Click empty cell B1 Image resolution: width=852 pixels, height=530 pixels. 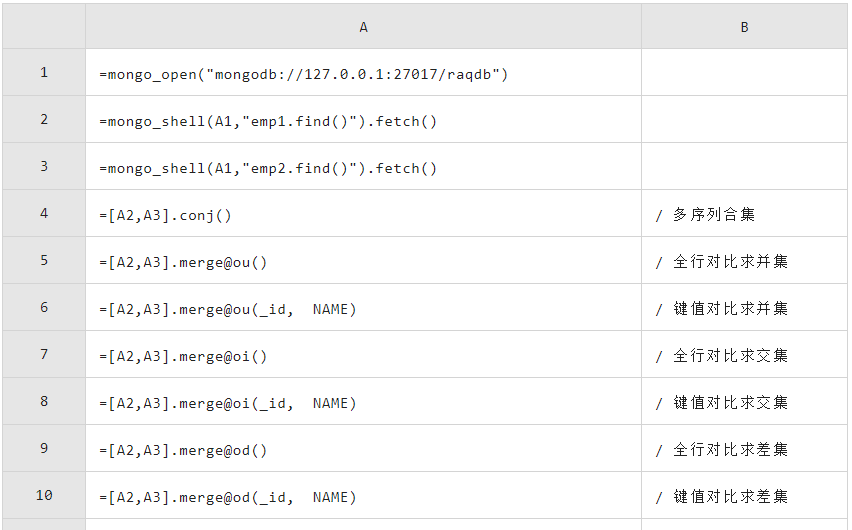click(x=744, y=73)
